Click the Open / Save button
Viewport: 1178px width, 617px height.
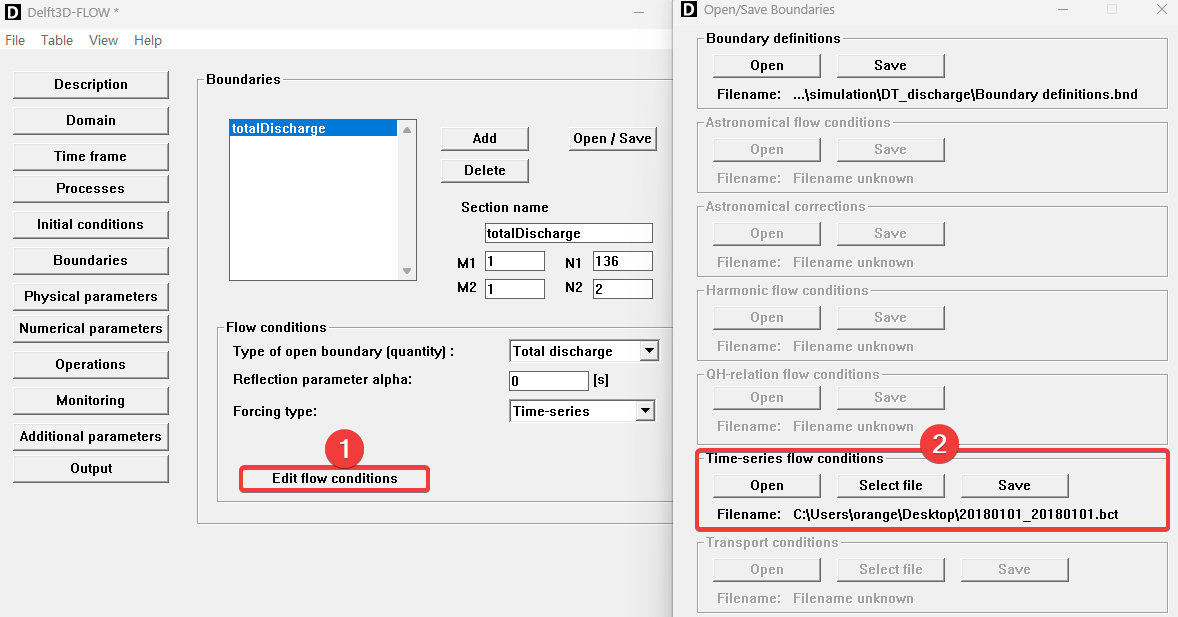pos(612,138)
